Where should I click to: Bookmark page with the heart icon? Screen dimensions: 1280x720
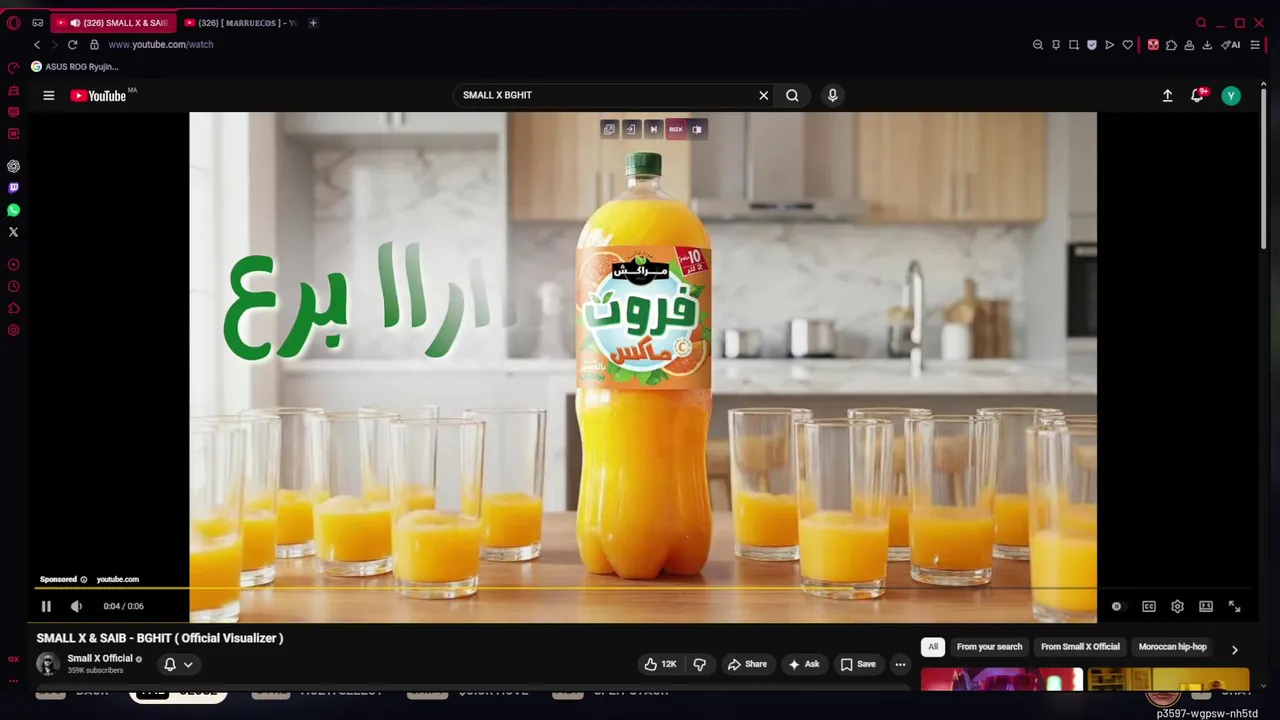[x=1128, y=45]
